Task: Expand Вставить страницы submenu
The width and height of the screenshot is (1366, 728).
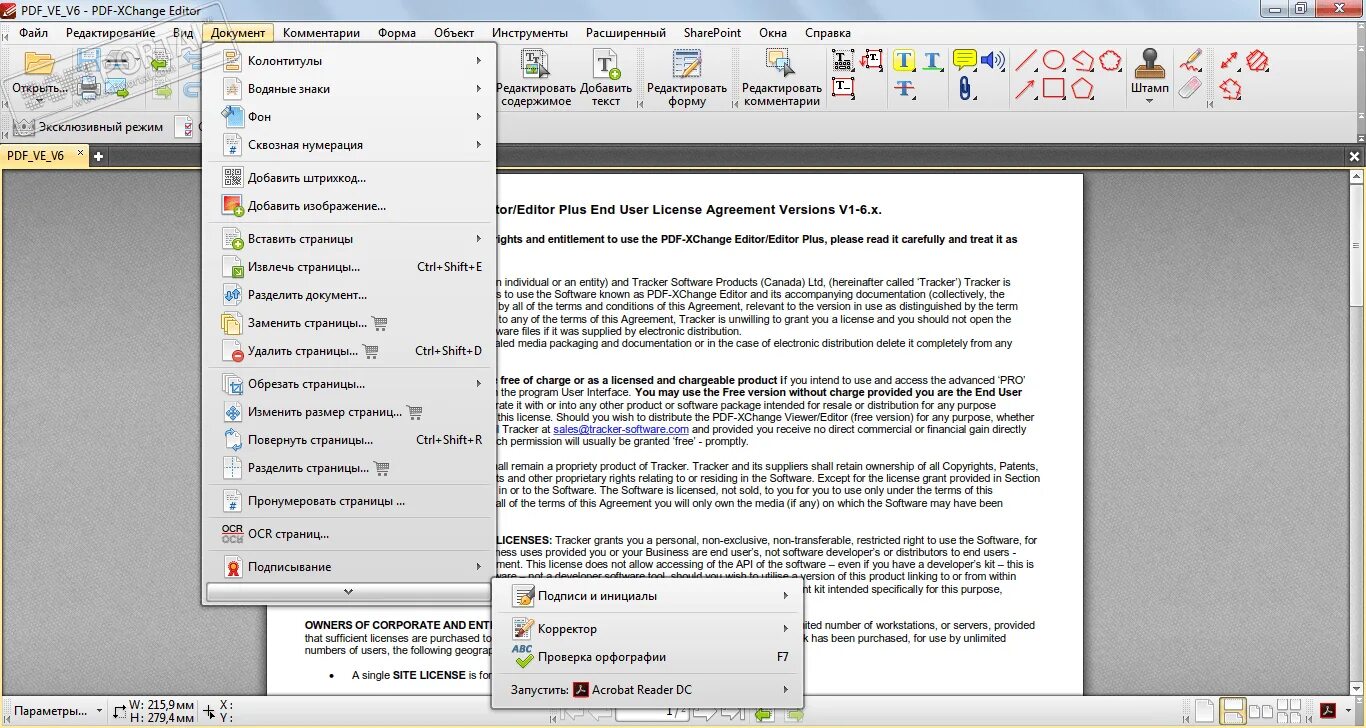Action: (348, 239)
